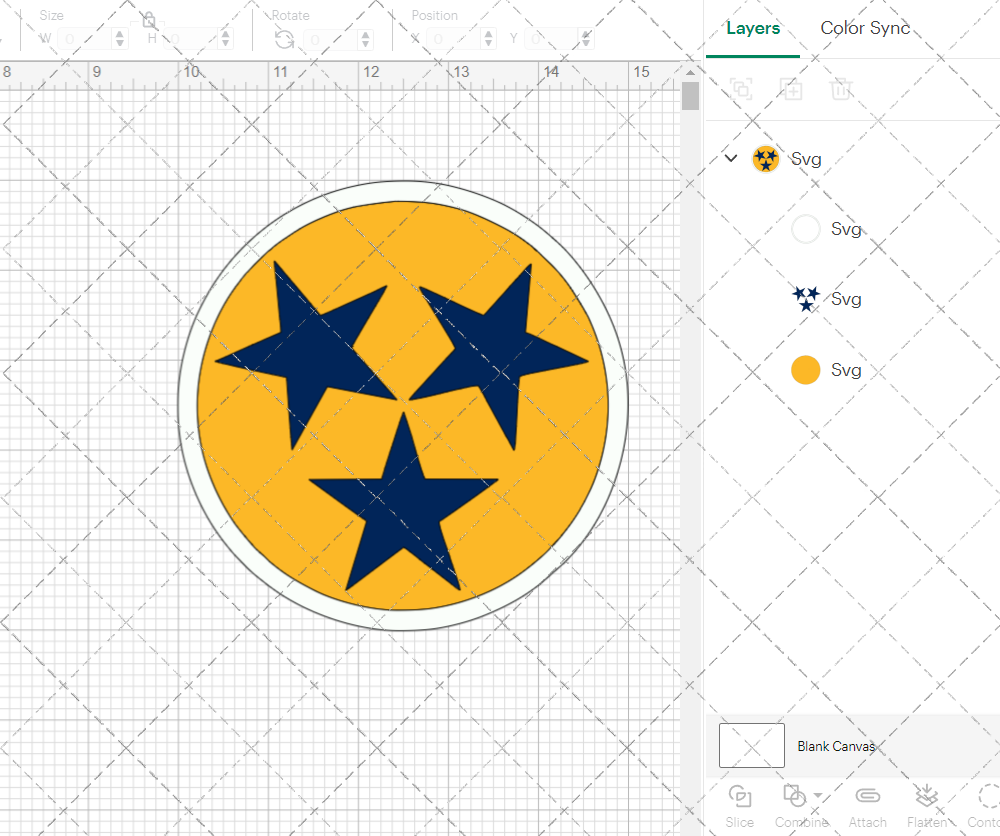Click the canvas scroll up arrow
Screen dimensions: 1000x836
click(690, 73)
